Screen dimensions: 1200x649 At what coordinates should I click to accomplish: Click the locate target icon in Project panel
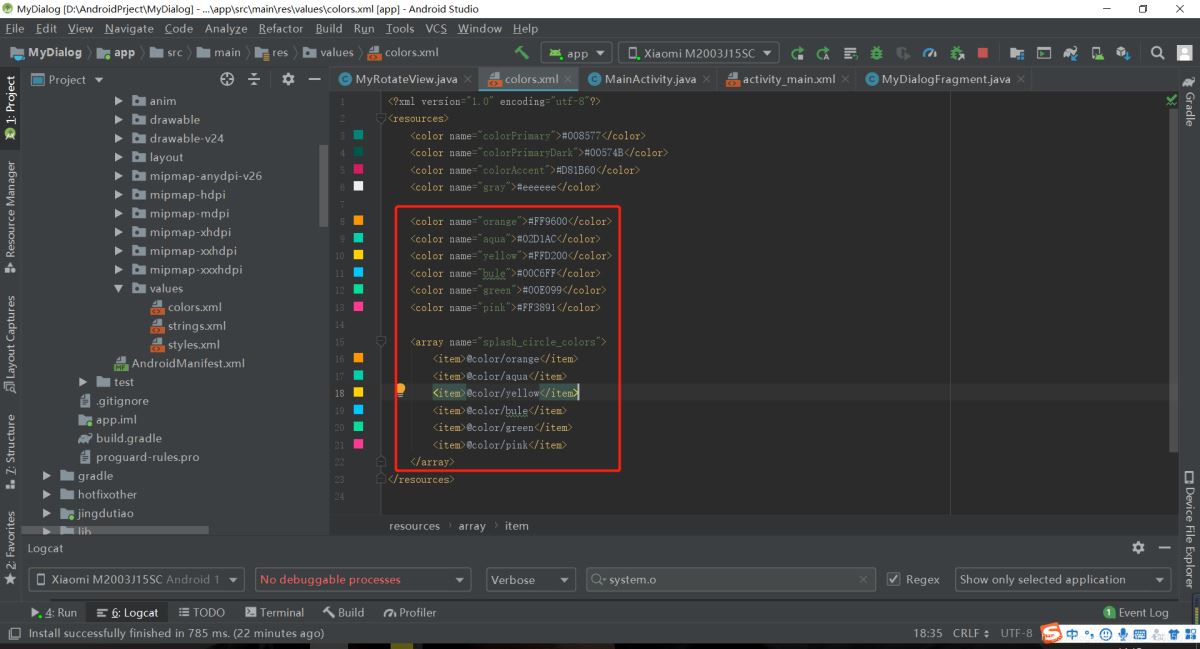(227, 80)
